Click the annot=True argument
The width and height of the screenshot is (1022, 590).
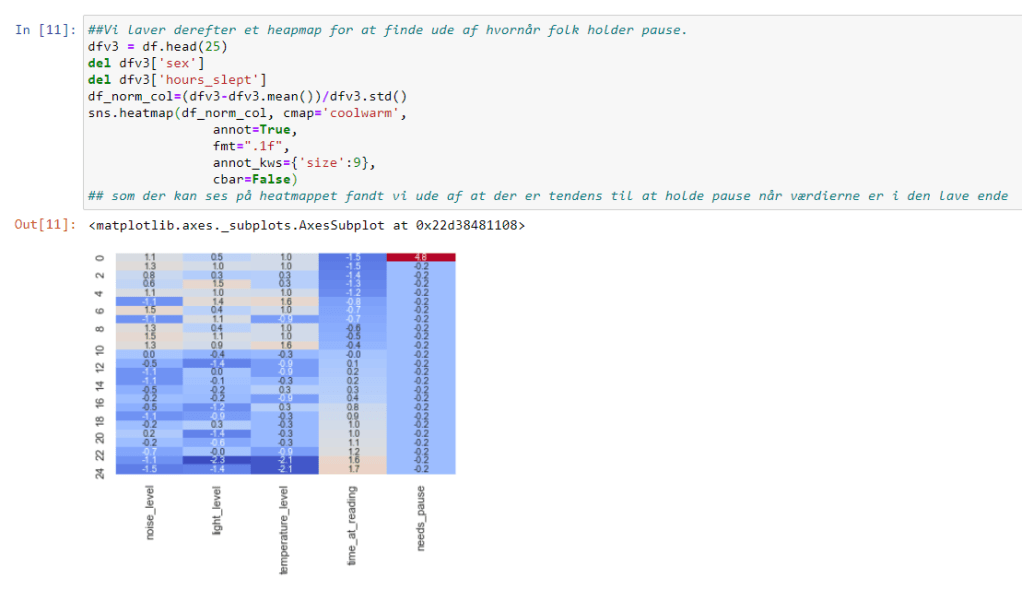pos(254,130)
